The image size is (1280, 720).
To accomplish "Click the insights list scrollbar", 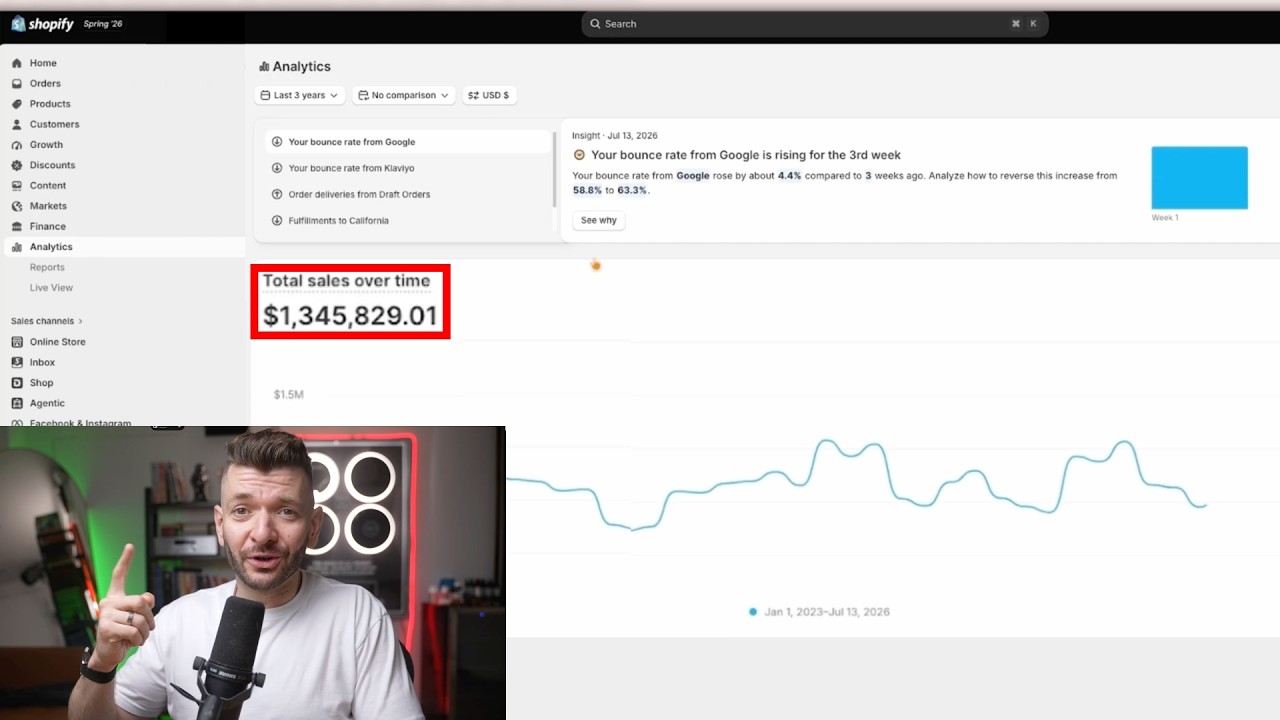I will point(554,169).
